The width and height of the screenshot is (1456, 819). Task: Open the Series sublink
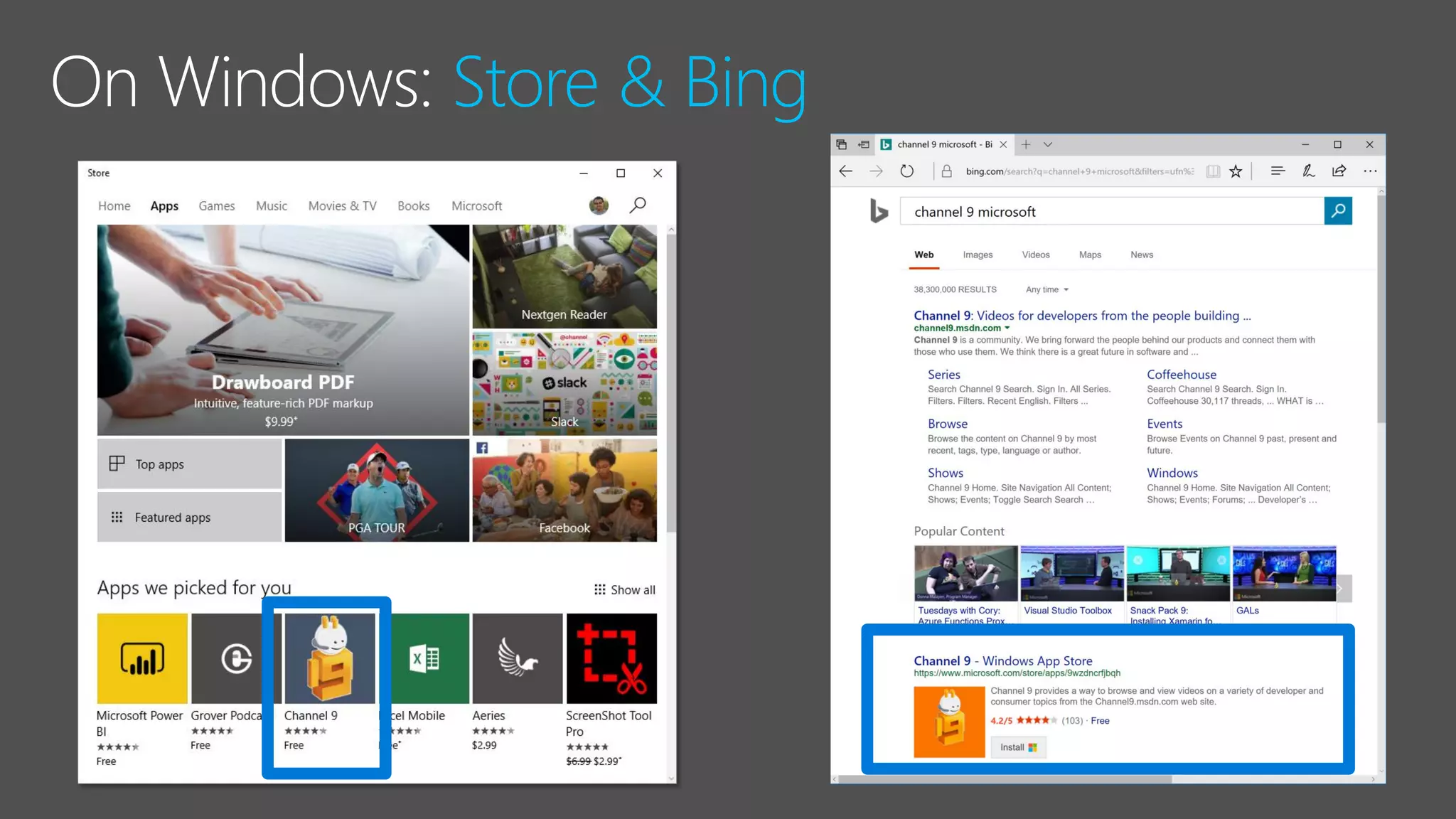click(x=943, y=375)
